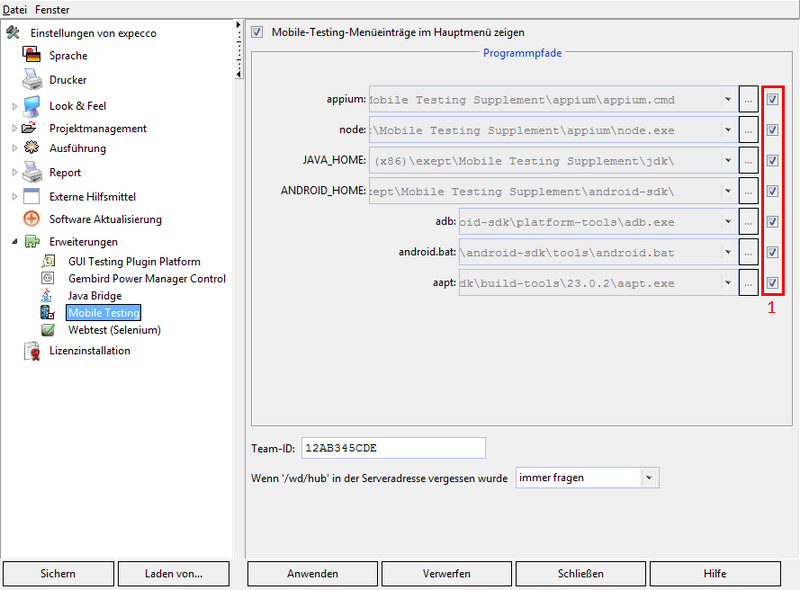Toggle the checkbox next to appium path
The height and width of the screenshot is (590, 800).
(x=771, y=99)
